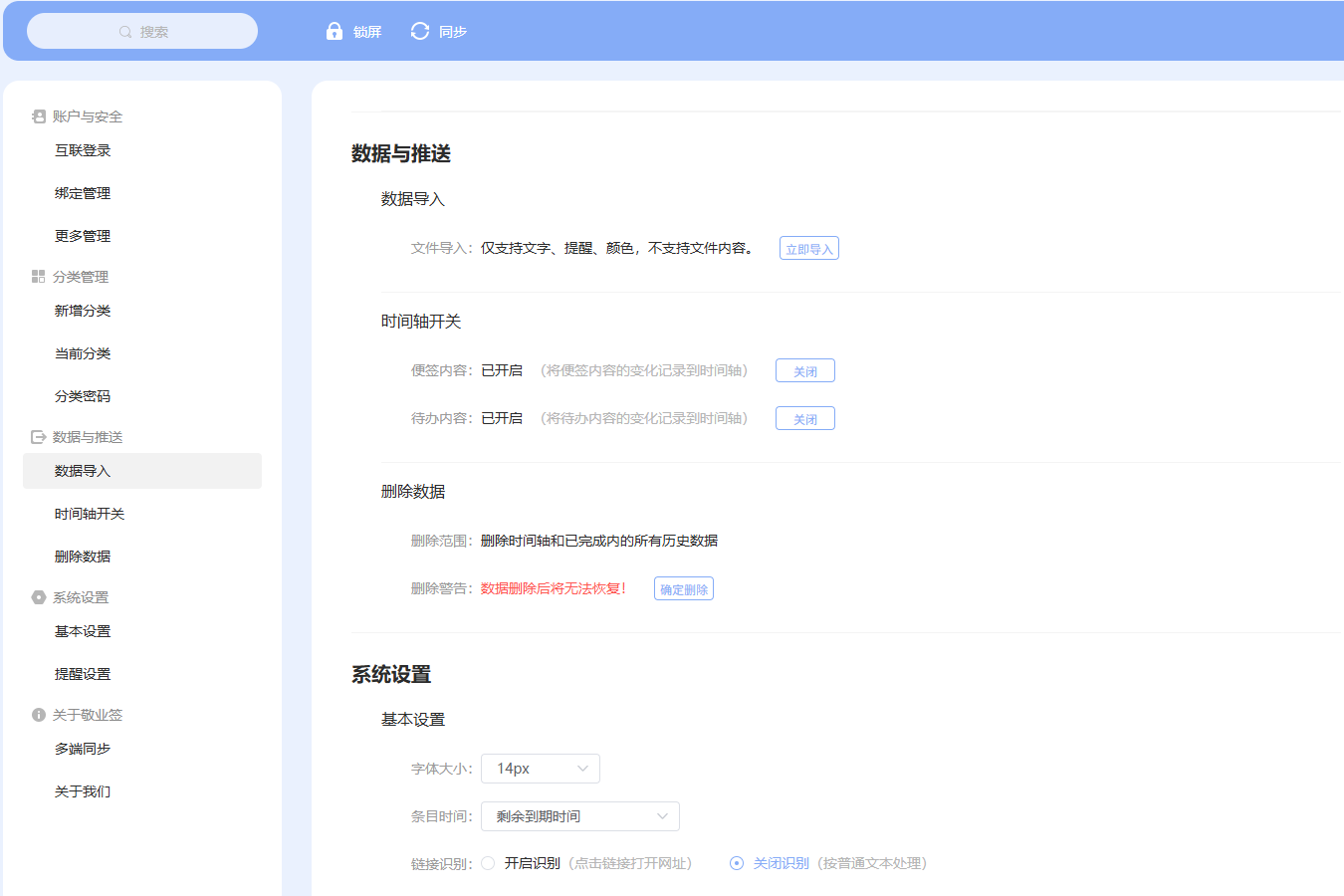Click the lock screen (锁屏) icon
1344x896 pixels.
pyautogui.click(x=334, y=31)
